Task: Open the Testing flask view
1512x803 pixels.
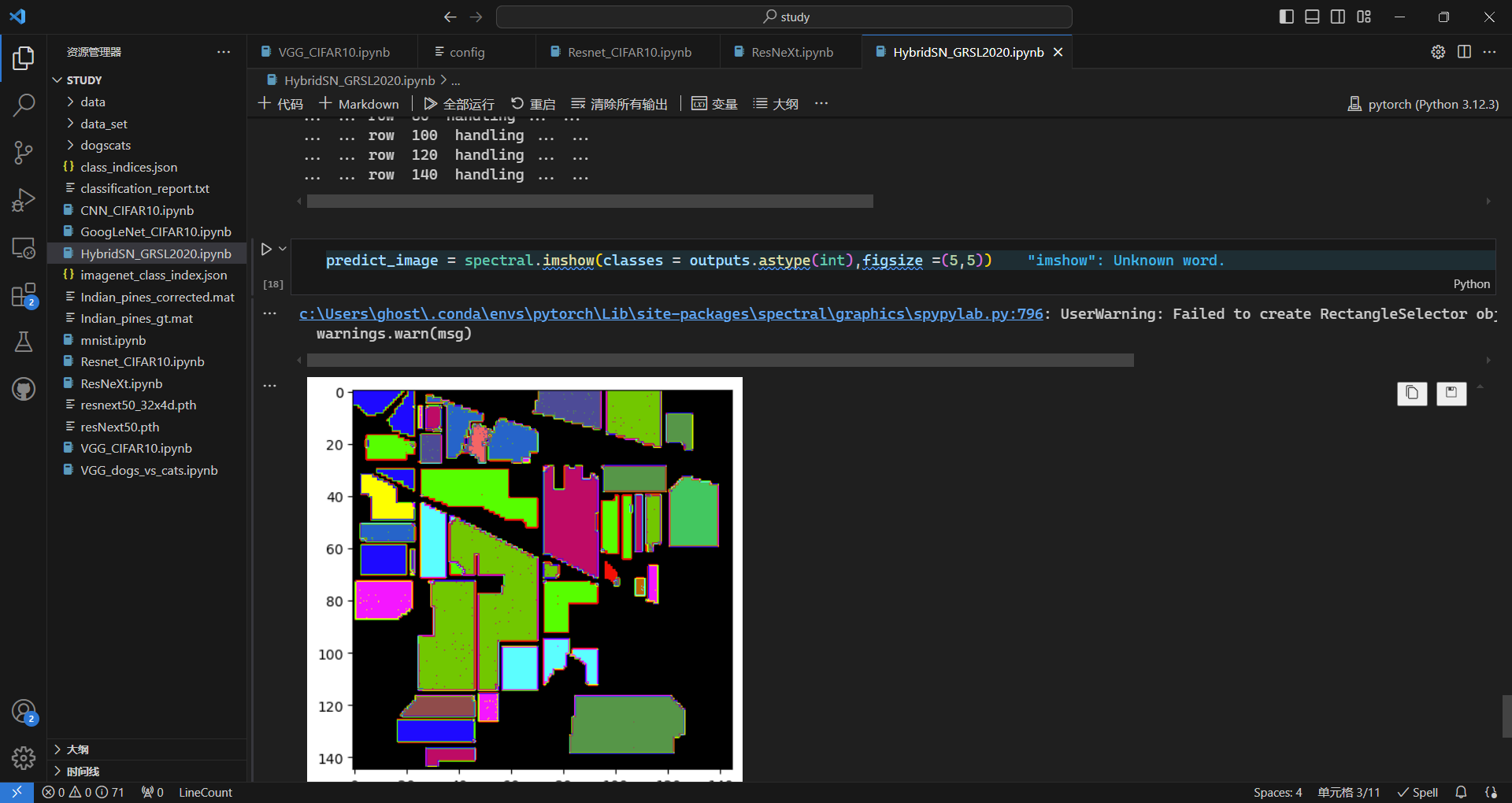Action: pos(24,342)
